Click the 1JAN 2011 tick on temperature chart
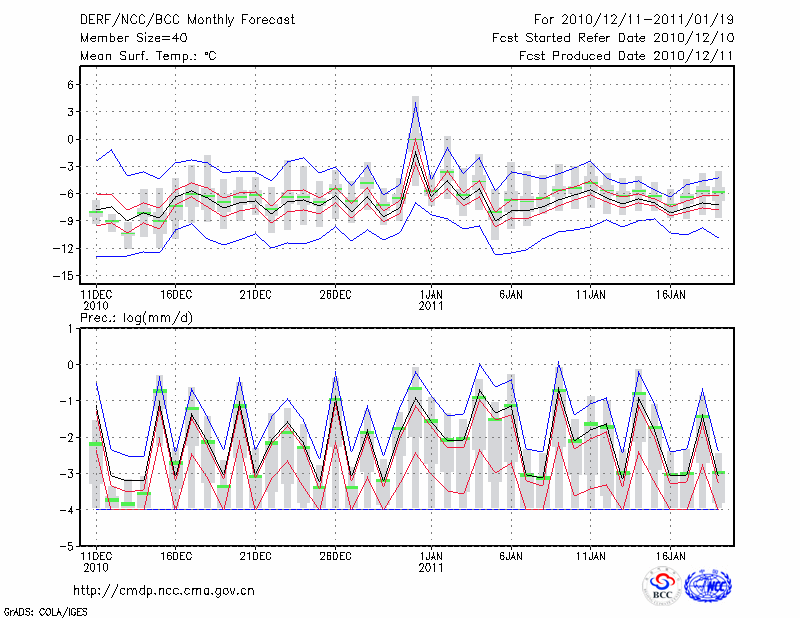Image resolution: width=800 pixels, height=618 pixels. (x=431, y=300)
